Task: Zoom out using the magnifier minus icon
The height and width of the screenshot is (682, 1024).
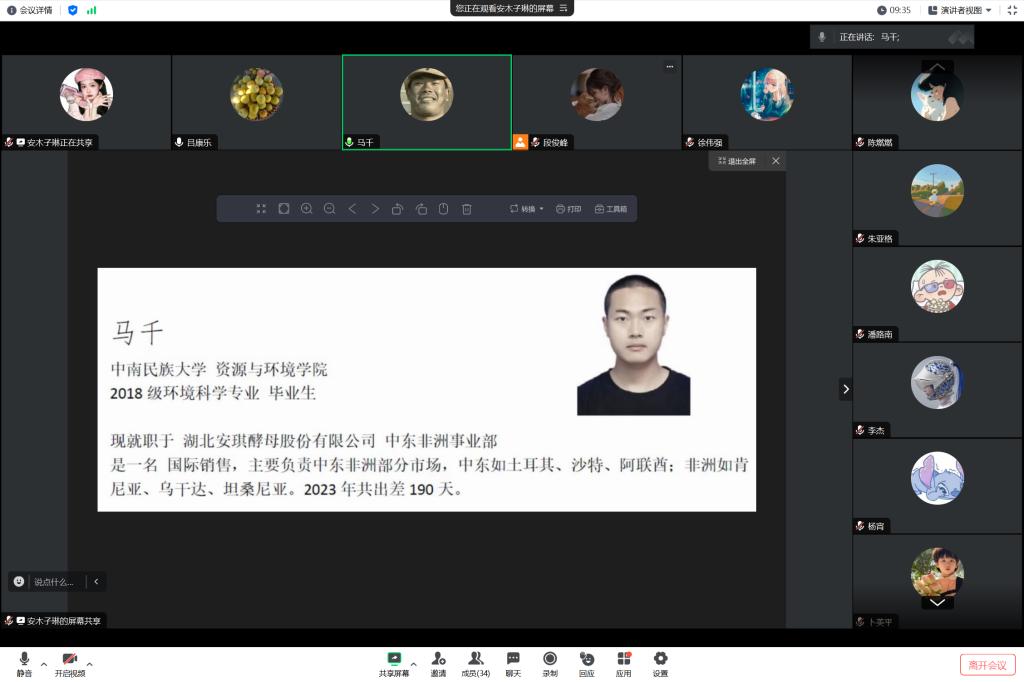Action: [x=329, y=209]
